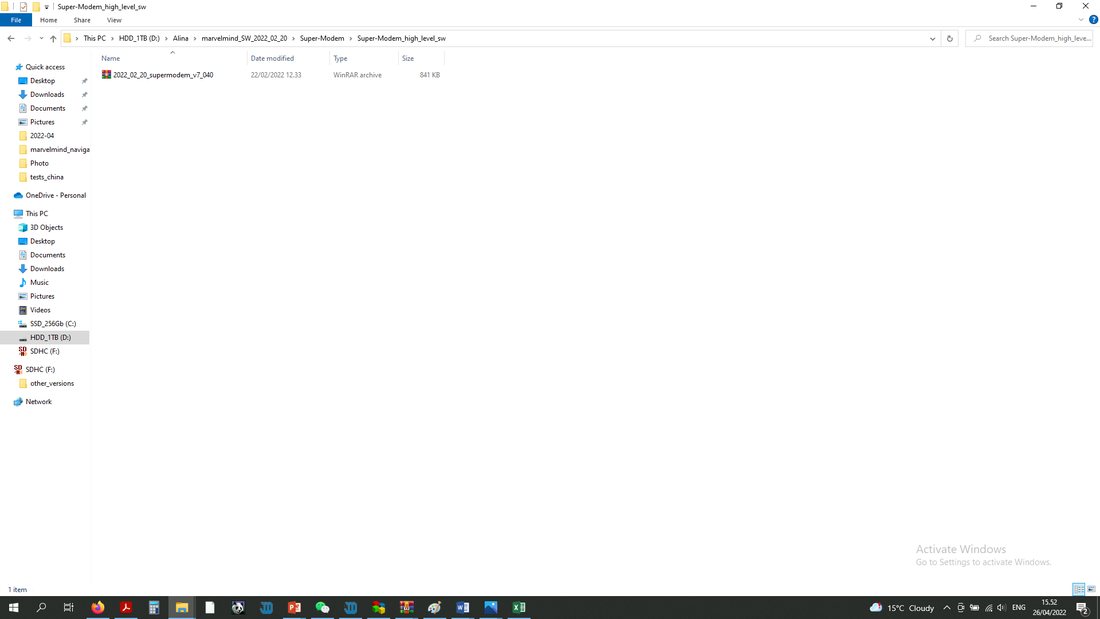Navigate back with the back arrow

[11, 39]
